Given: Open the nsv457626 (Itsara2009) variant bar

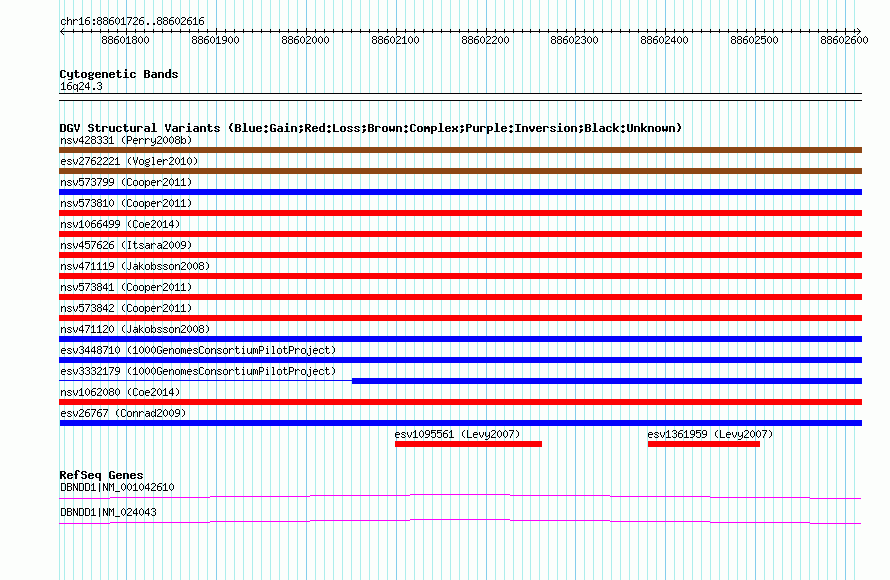Looking at the screenshot, I should 460,255.
